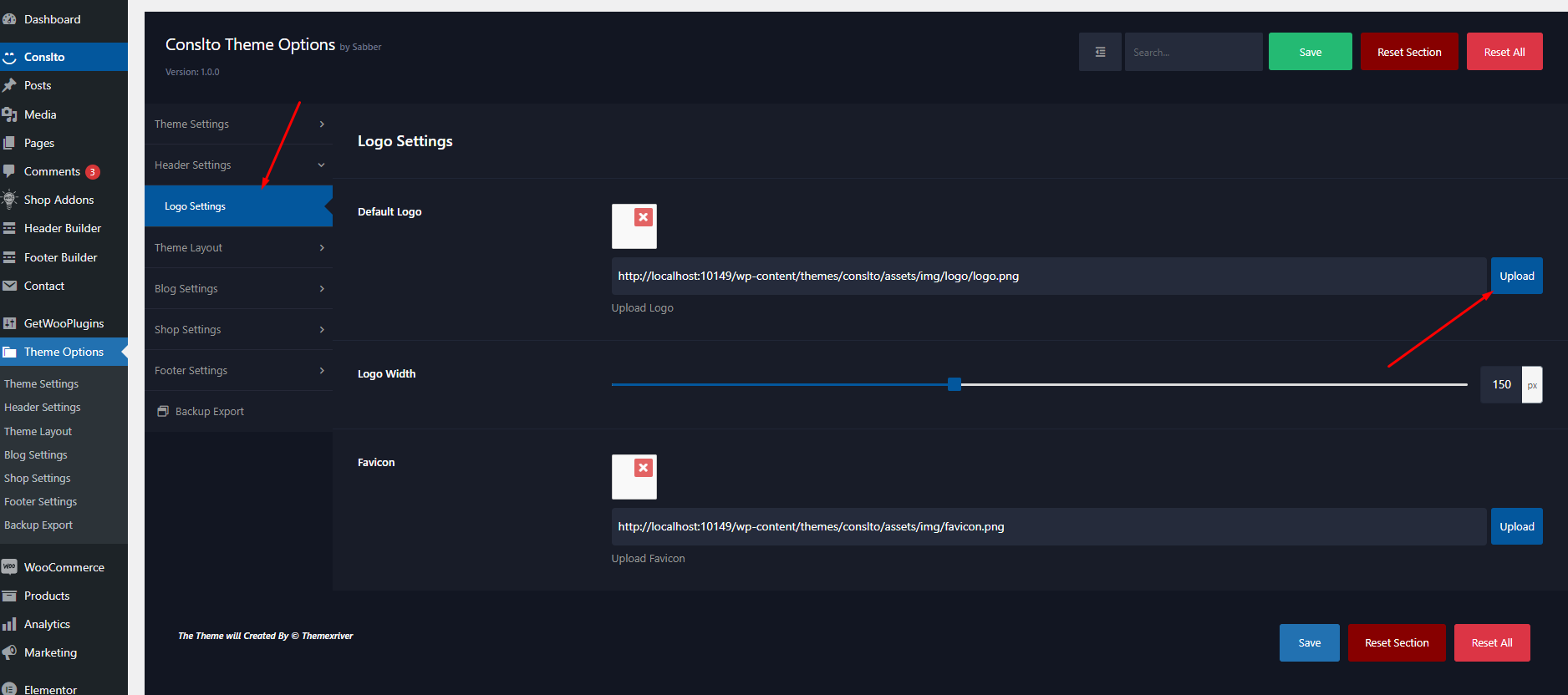Remove the Favicon image with the red X
The width and height of the screenshot is (1568, 695).
pos(643,468)
